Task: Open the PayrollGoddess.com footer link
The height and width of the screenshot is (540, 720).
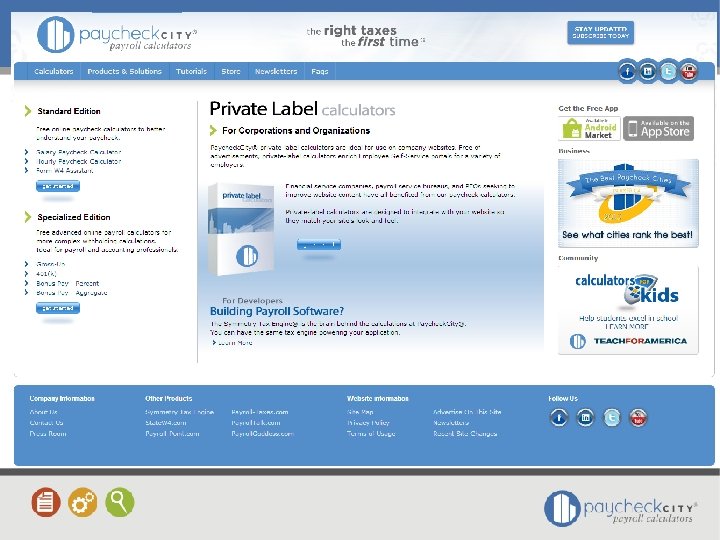Action: click(x=262, y=433)
